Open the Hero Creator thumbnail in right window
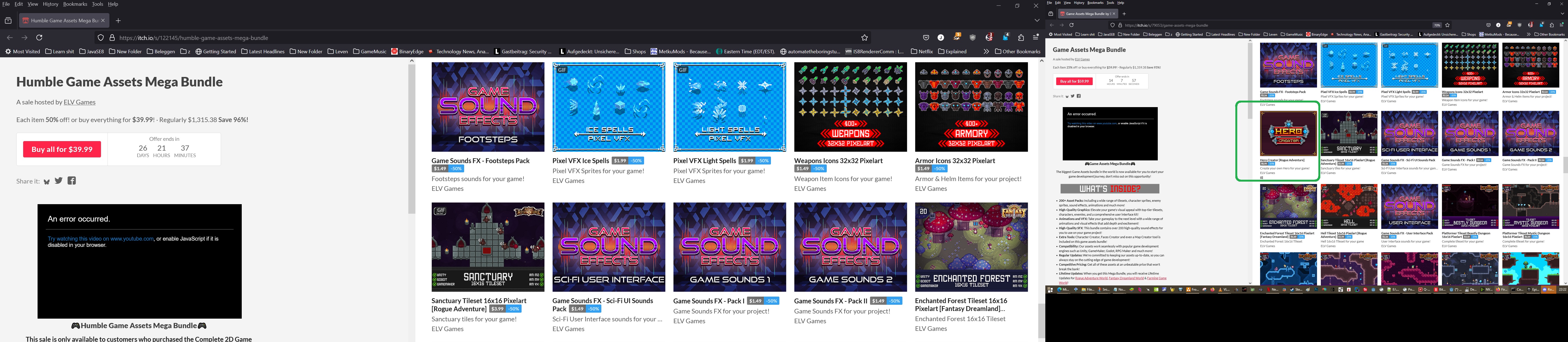 pyautogui.click(x=1288, y=134)
